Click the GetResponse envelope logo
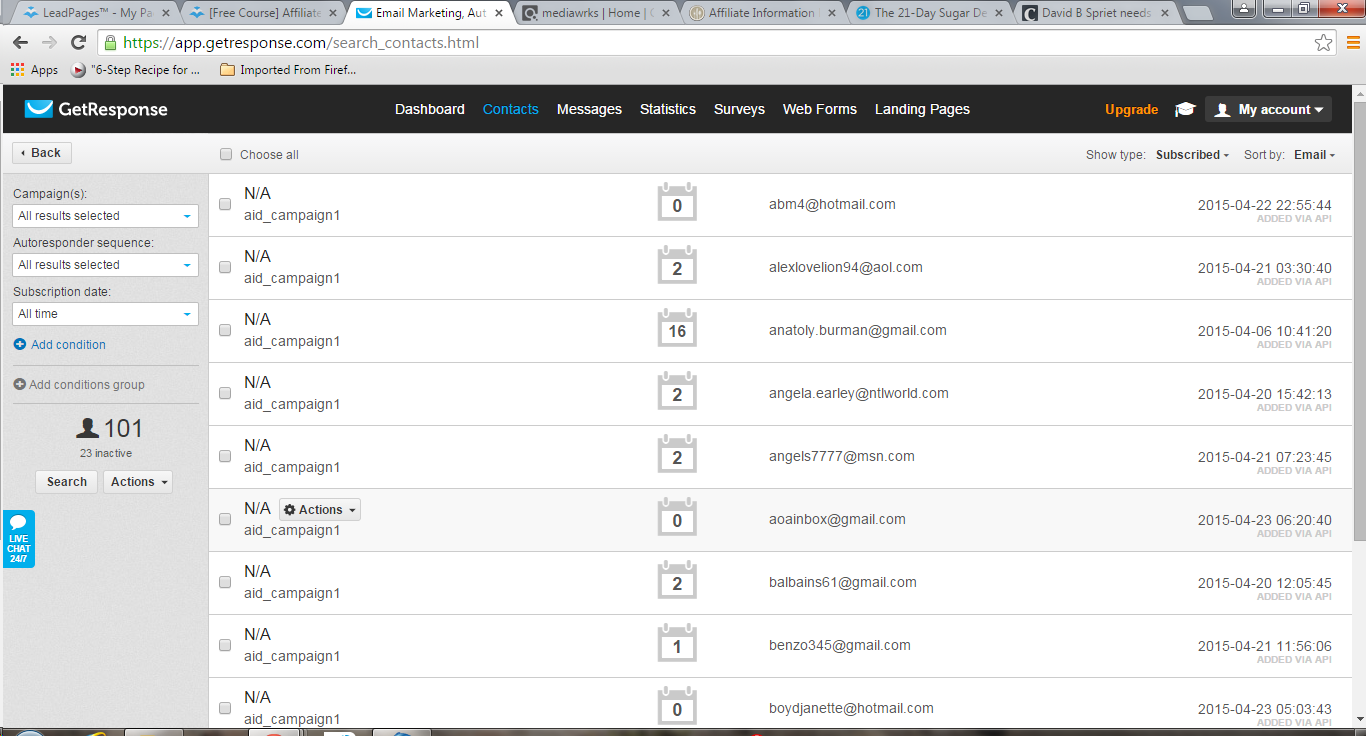This screenshot has width=1366, height=736. pyautogui.click(x=39, y=109)
